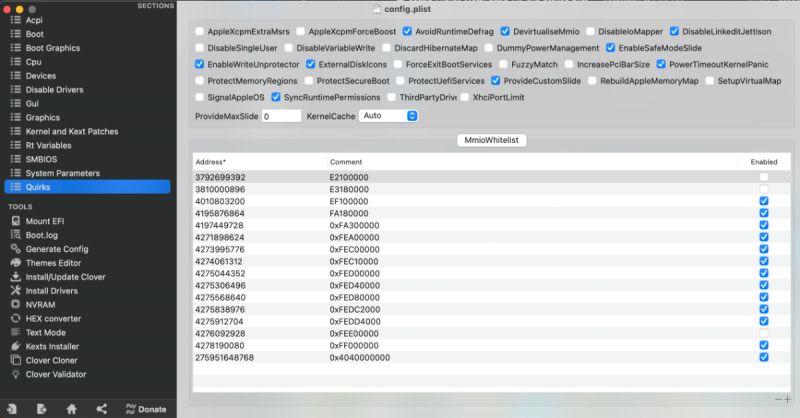Screen dimensions: 800x418
Task: Select the address cell 4010803200
Action: (220, 201)
